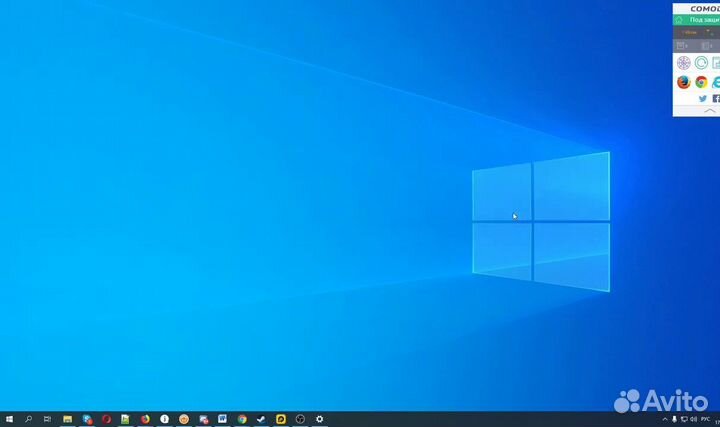
Task: Open Twitter link in Comodo widget
Action: pos(703,99)
